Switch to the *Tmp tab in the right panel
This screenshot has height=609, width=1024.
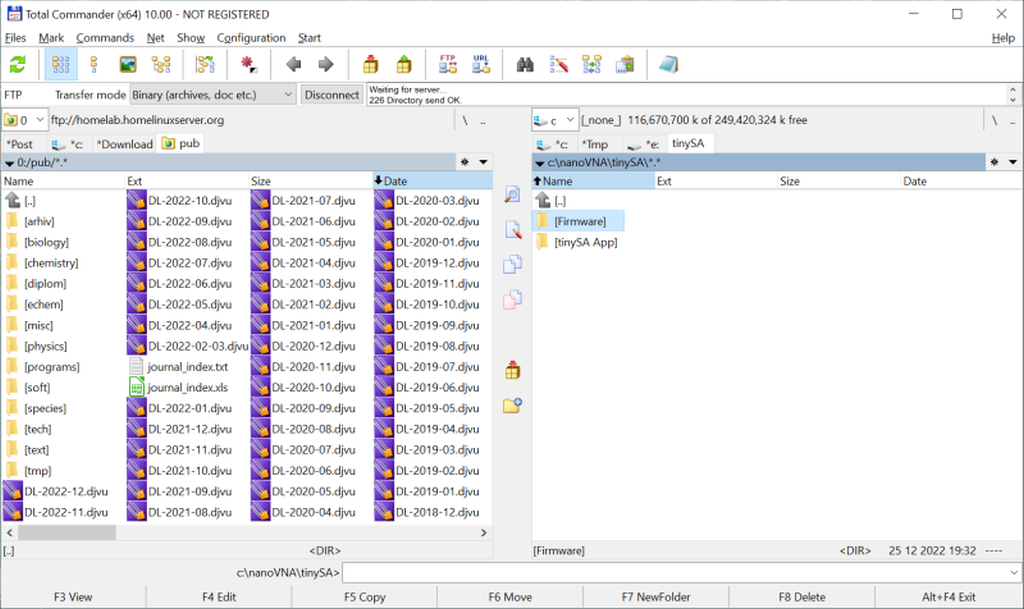594,144
